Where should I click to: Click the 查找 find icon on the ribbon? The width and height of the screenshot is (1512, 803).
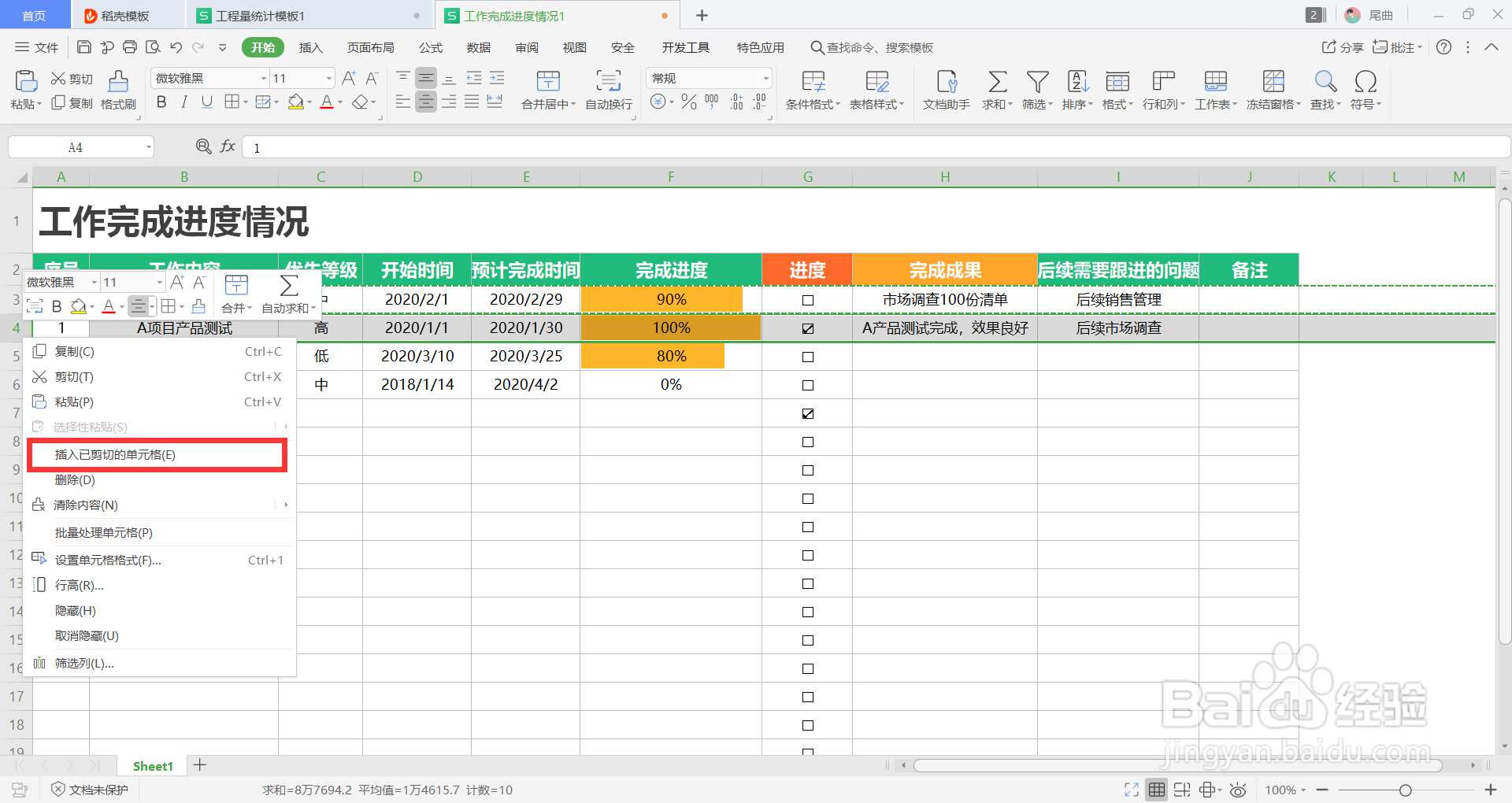click(x=1325, y=88)
